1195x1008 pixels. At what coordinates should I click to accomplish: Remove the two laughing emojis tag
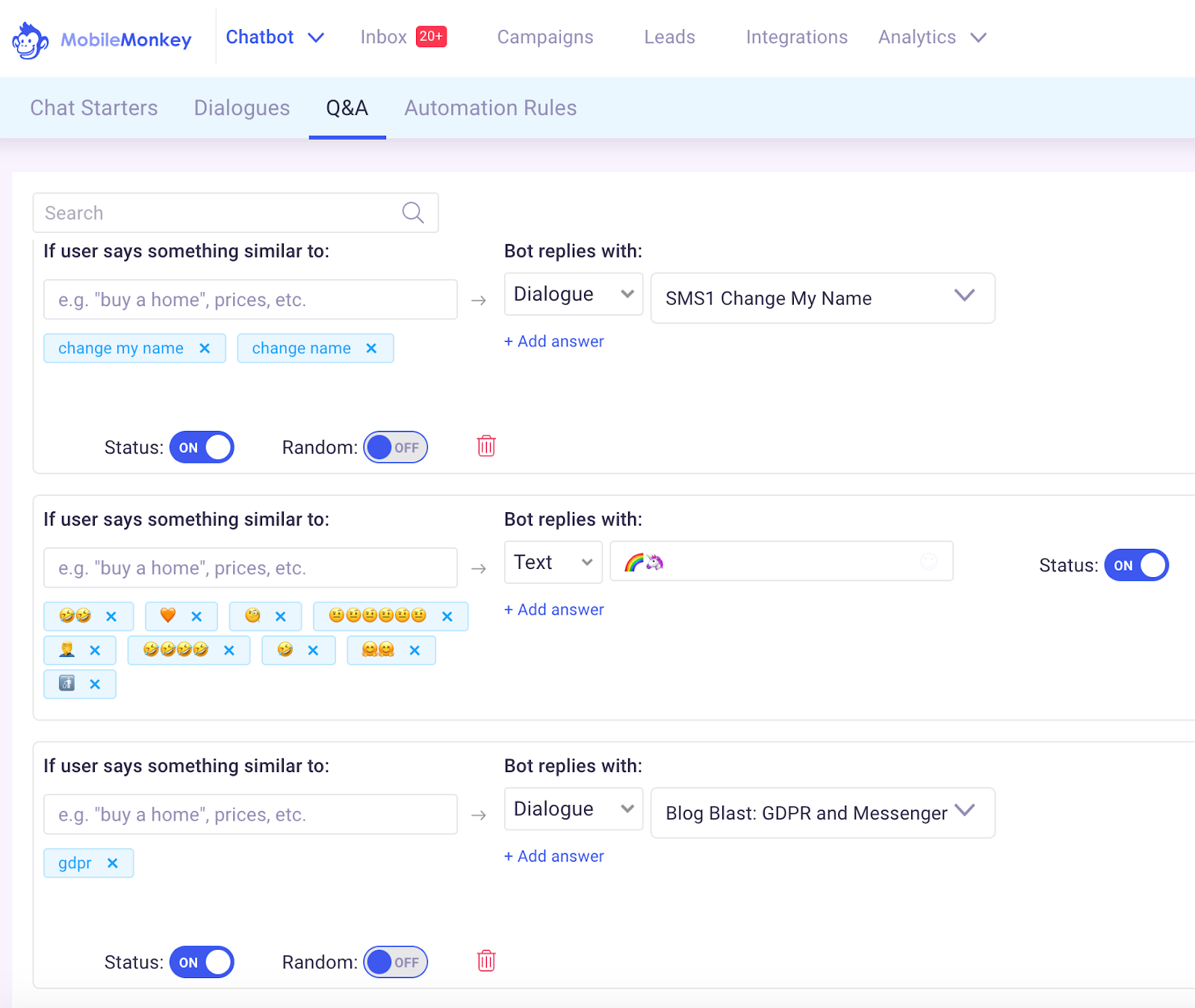coord(111,617)
